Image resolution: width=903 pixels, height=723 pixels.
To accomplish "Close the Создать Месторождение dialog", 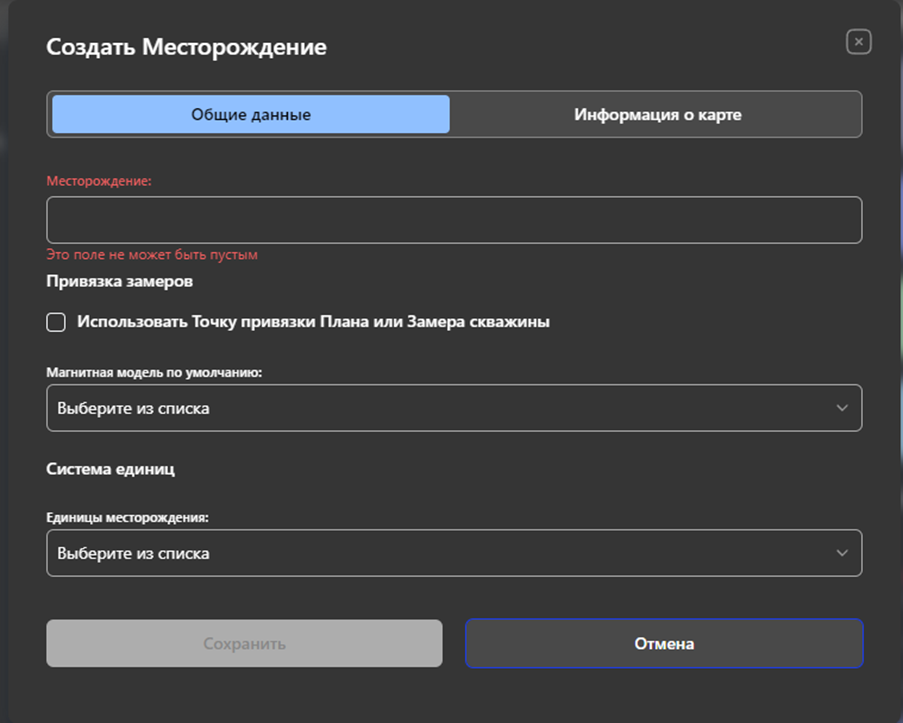I will pyautogui.click(x=858, y=41).
